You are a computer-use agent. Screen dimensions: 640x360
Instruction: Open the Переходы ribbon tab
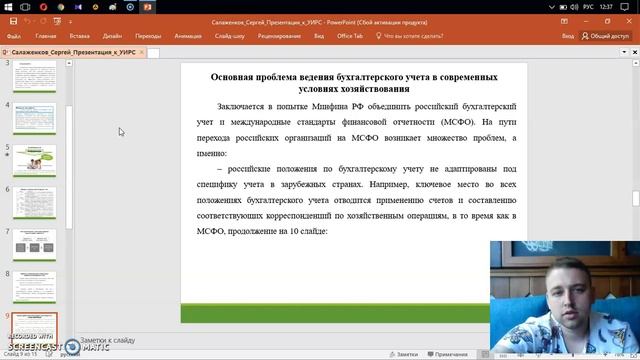[x=148, y=36]
